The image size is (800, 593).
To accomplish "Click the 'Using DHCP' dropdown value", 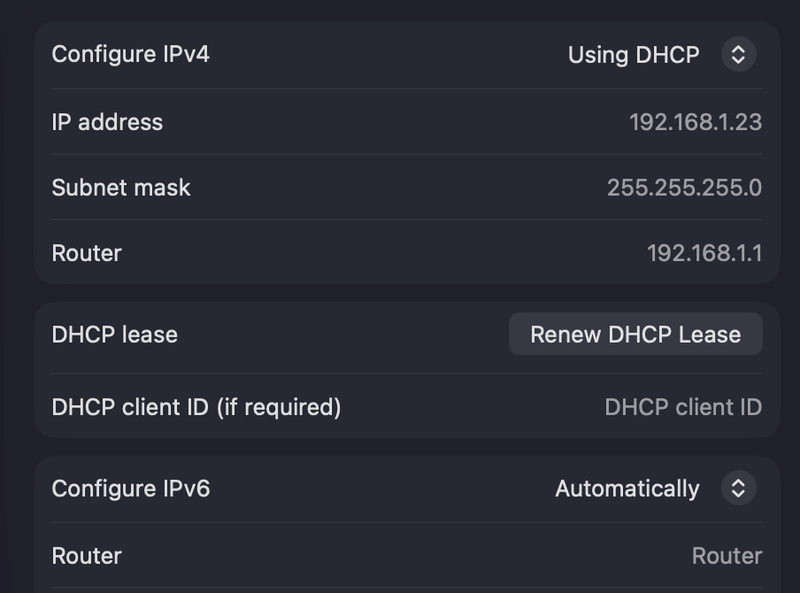I will 633,55.
